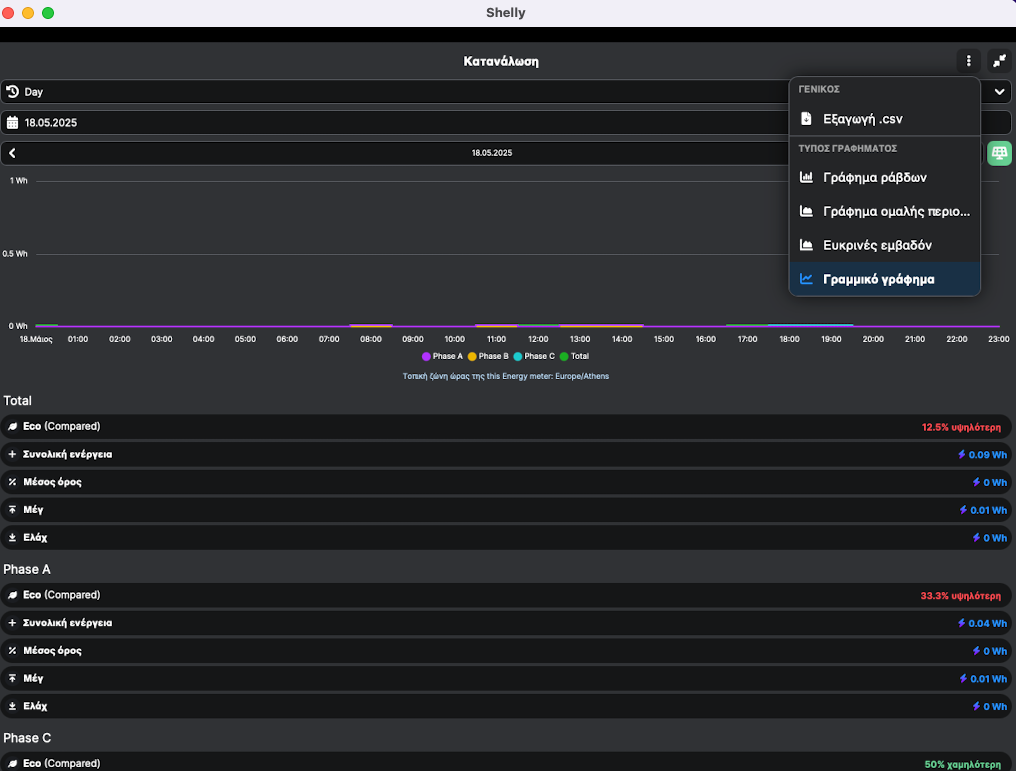Screen dimensions: 1016x771
Task: Choose Γράφημα ράβδων chart type
Action: point(884,177)
